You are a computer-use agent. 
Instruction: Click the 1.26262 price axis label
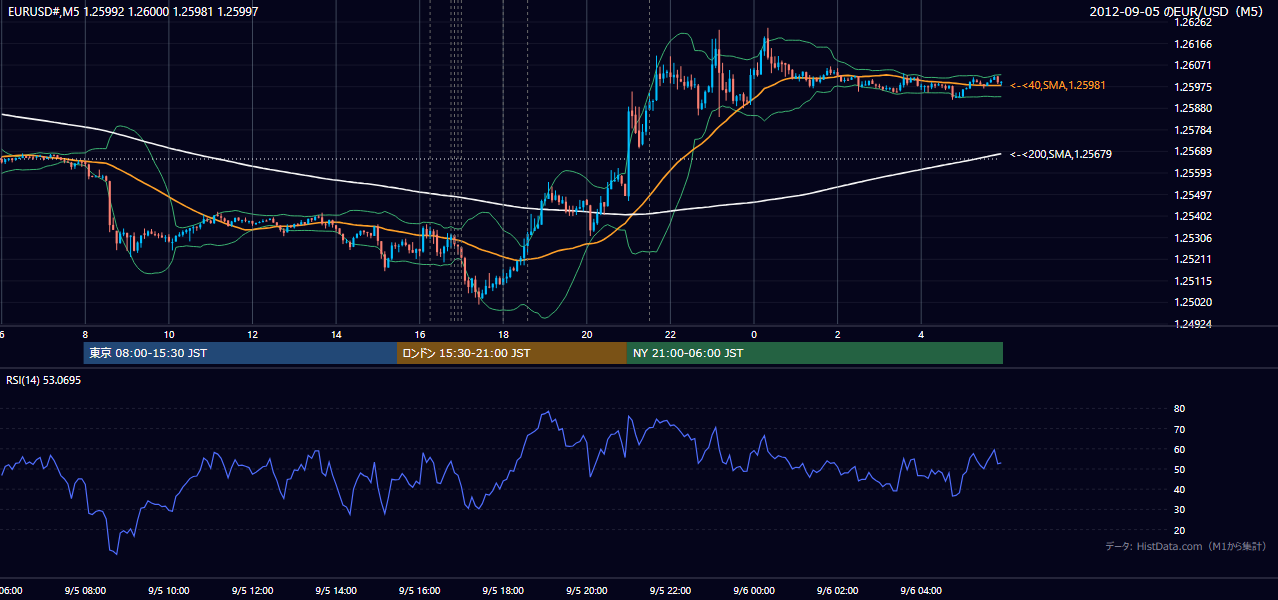tap(1193, 22)
